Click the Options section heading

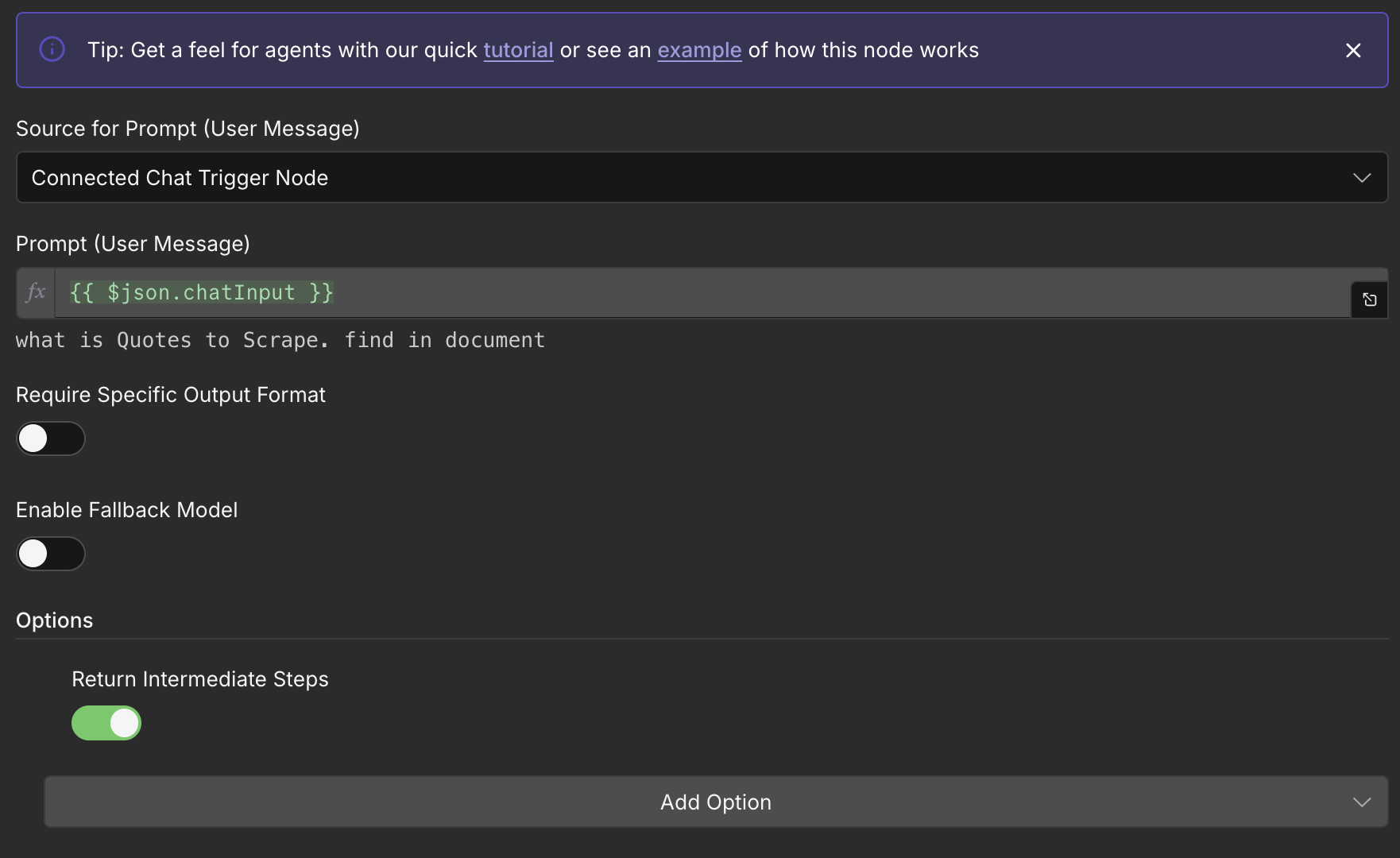coord(54,620)
